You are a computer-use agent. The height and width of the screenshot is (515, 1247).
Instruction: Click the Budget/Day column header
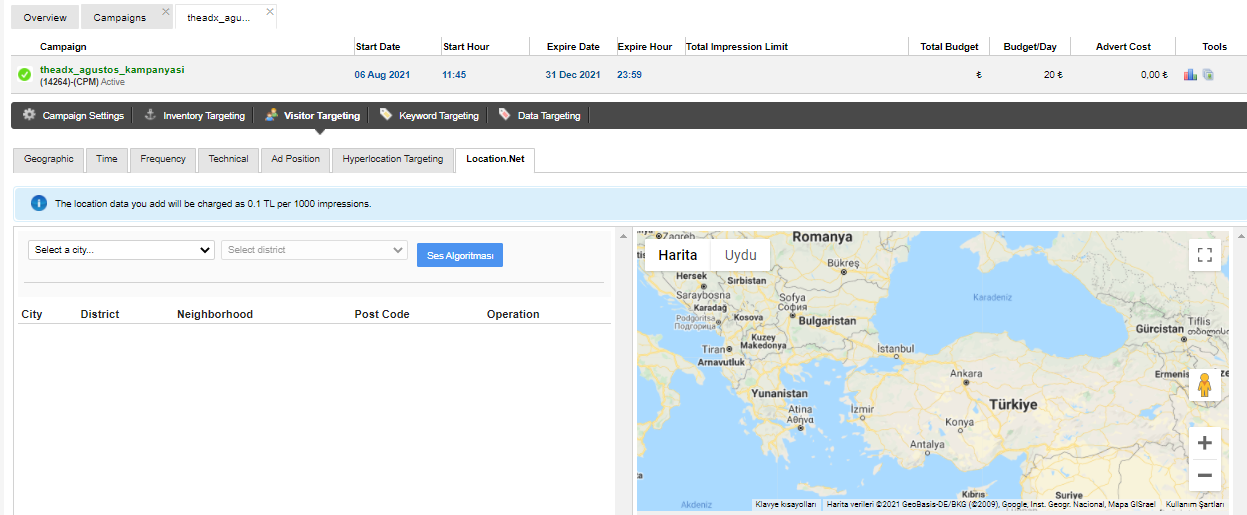pos(1030,47)
